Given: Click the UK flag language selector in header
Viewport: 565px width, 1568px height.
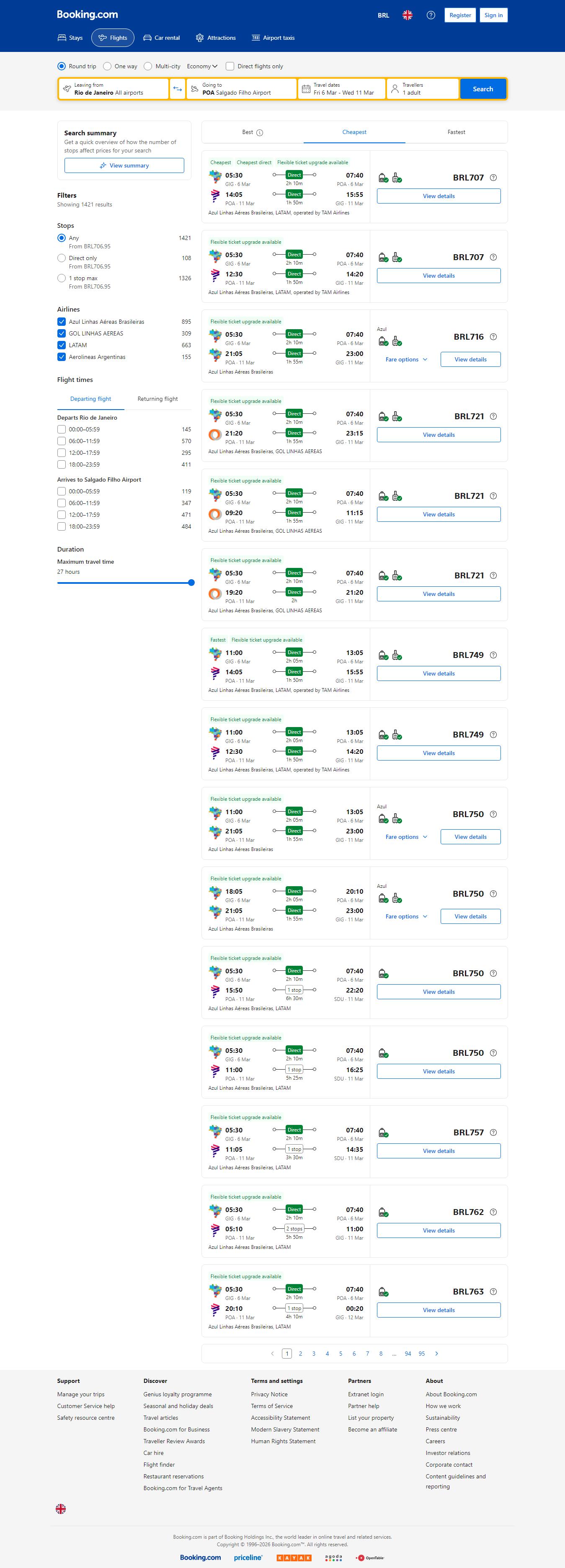Looking at the screenshot, I should point(408,15).
